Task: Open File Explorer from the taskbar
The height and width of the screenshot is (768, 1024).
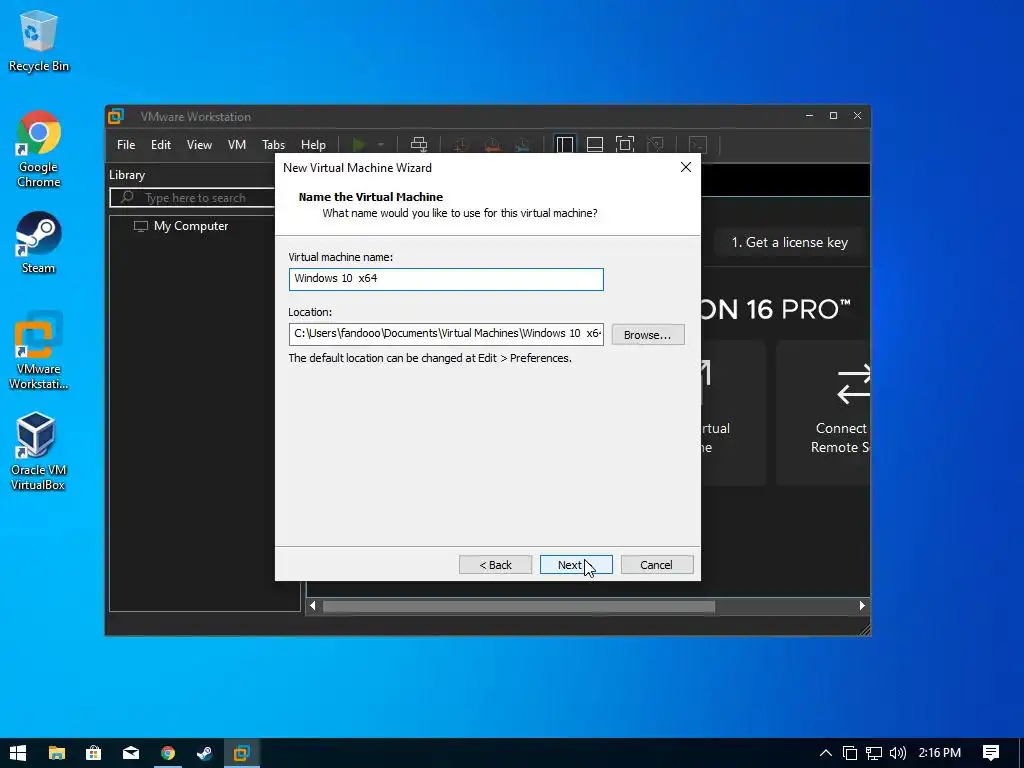Action: (57, 753)
